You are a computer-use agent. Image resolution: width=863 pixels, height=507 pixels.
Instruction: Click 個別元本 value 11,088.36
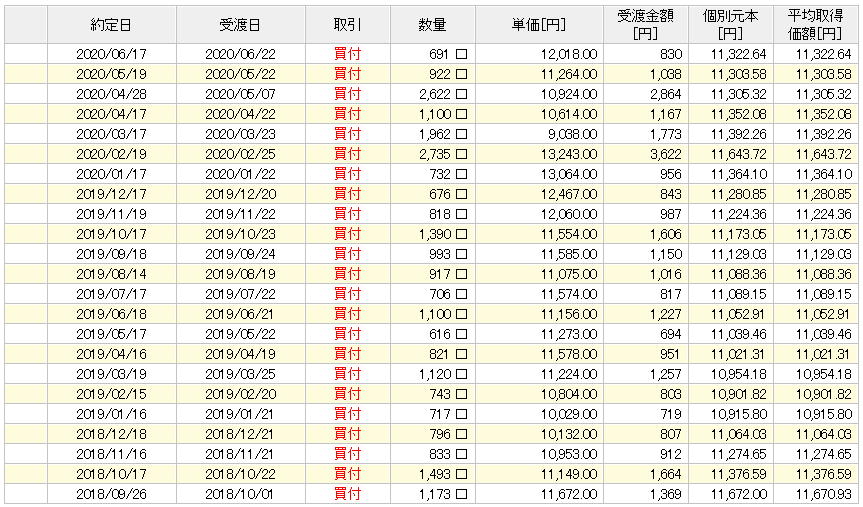click(x=739, y=274)
